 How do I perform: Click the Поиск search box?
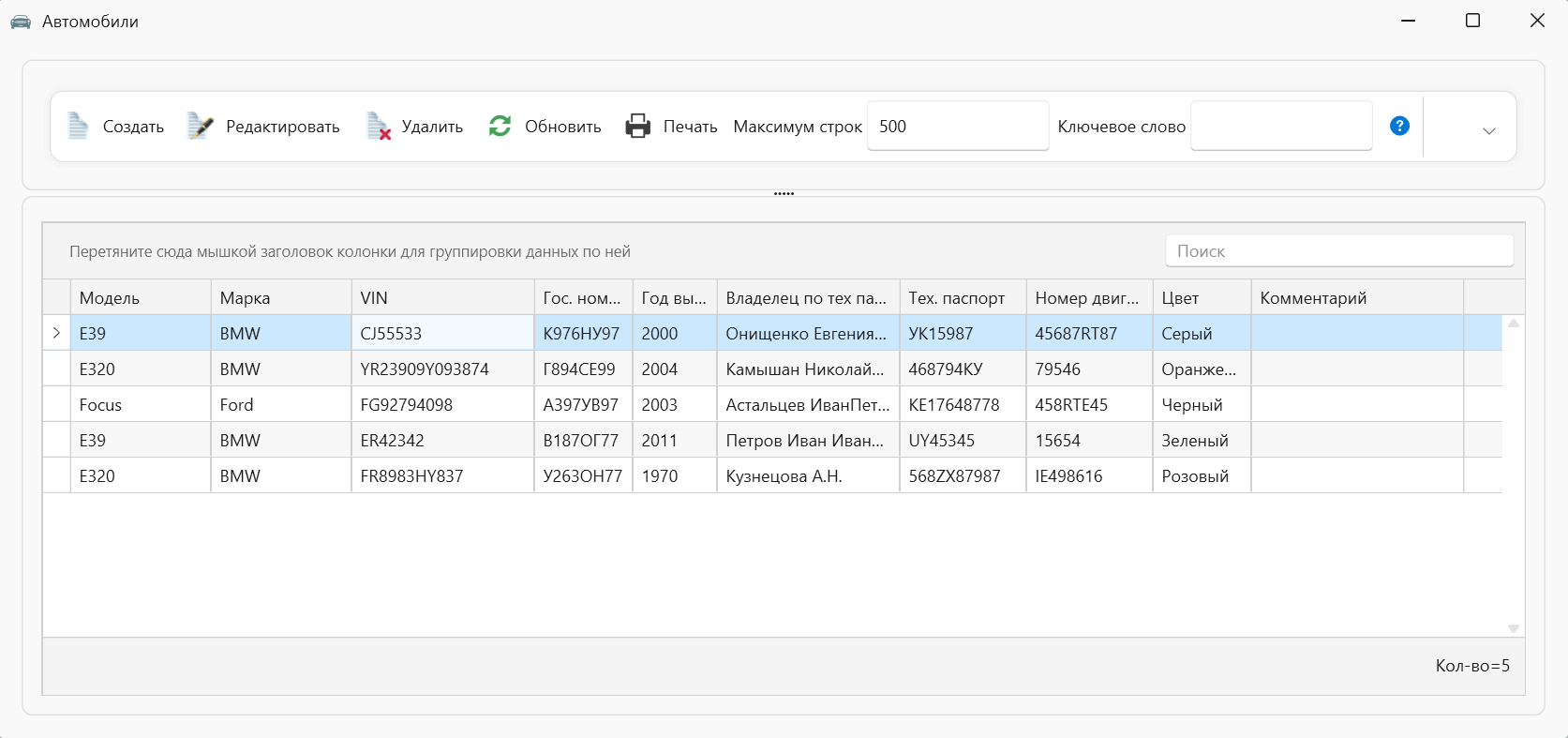[1339, 251]
